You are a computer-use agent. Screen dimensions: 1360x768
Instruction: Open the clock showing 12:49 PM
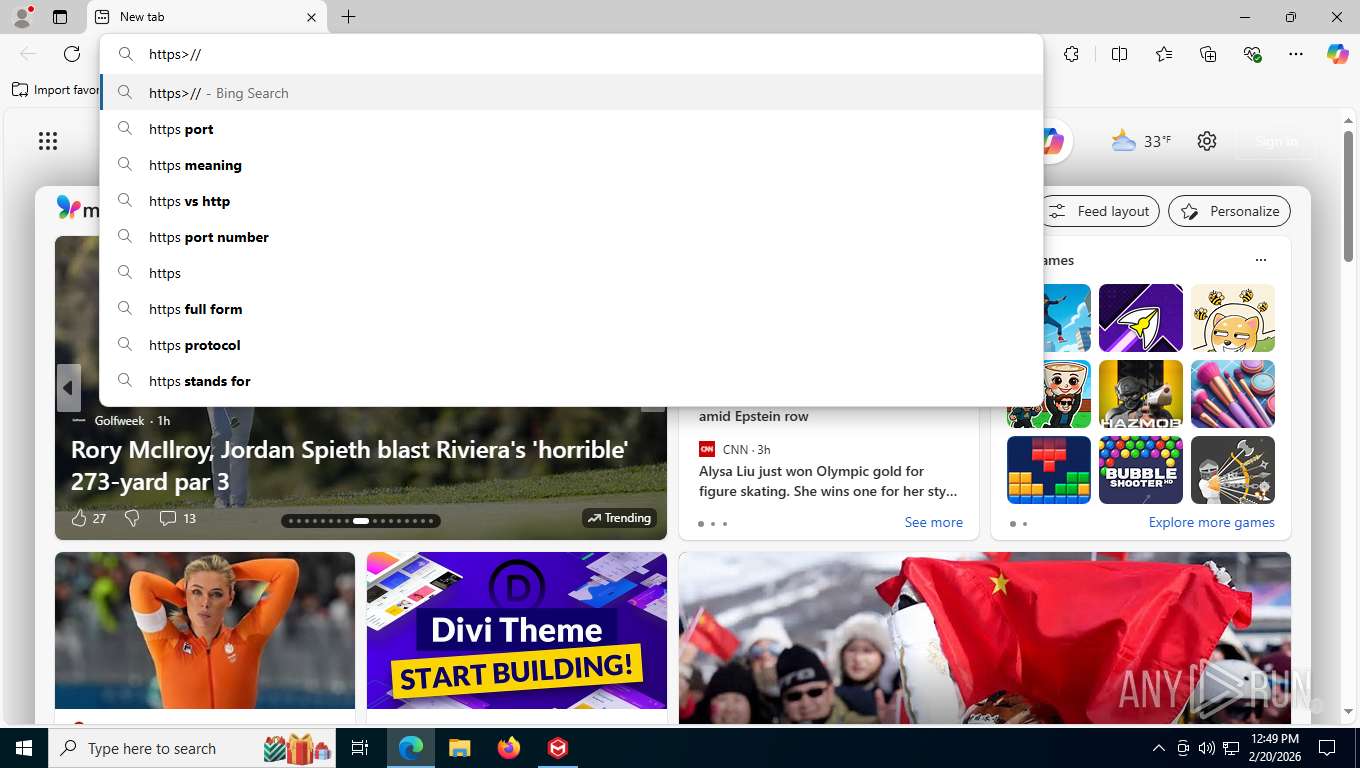click(x=1275, y=748)
